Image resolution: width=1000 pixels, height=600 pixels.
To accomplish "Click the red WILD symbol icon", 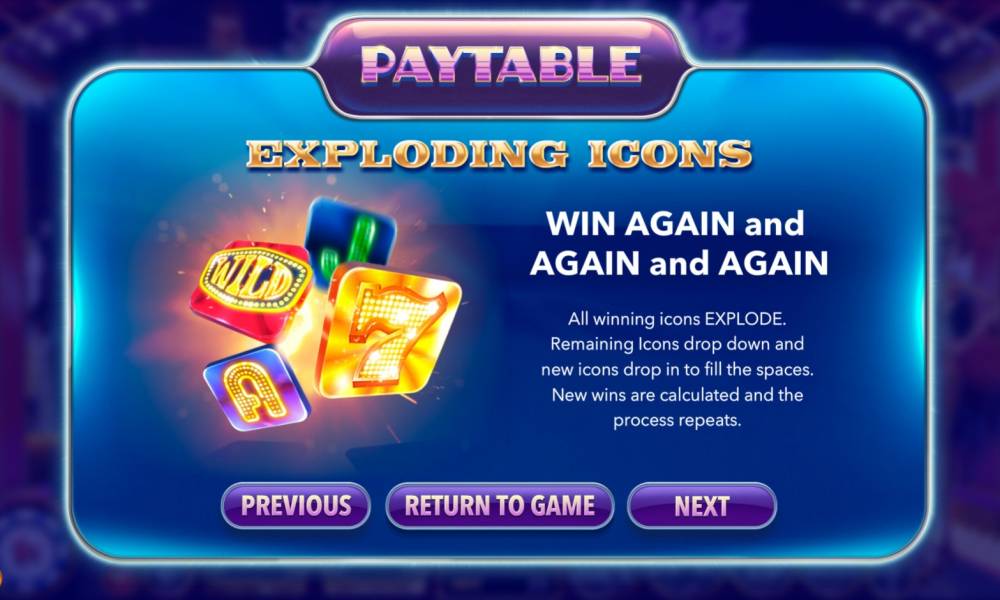I will point(253,285).
